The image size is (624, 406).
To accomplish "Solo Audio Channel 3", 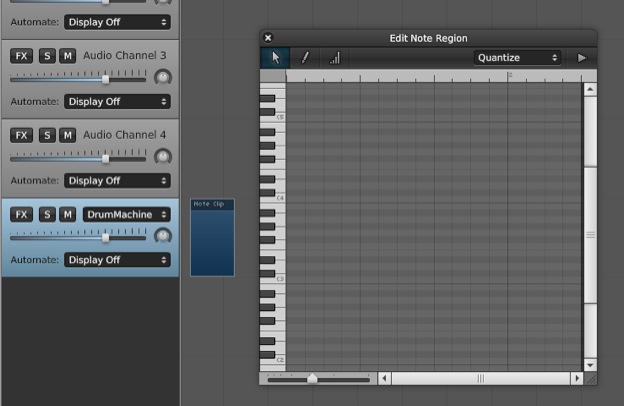I will pos(47,56).
